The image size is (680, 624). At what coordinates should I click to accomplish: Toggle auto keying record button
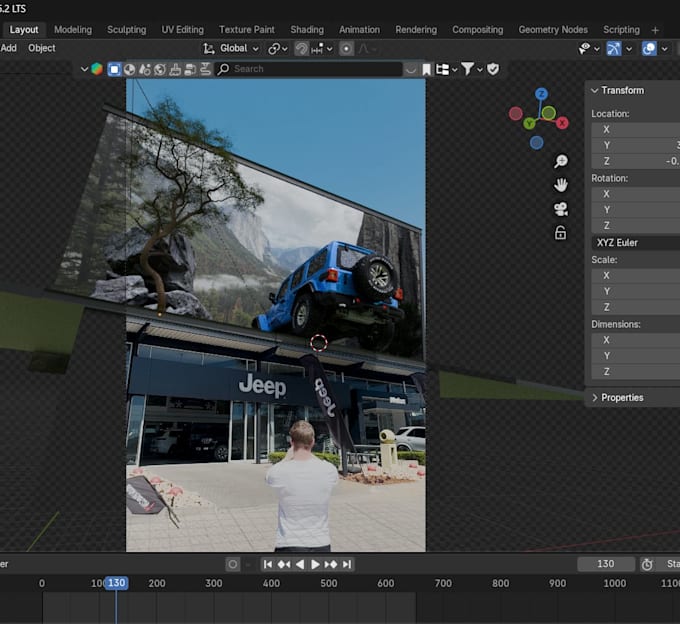(233, 565)
